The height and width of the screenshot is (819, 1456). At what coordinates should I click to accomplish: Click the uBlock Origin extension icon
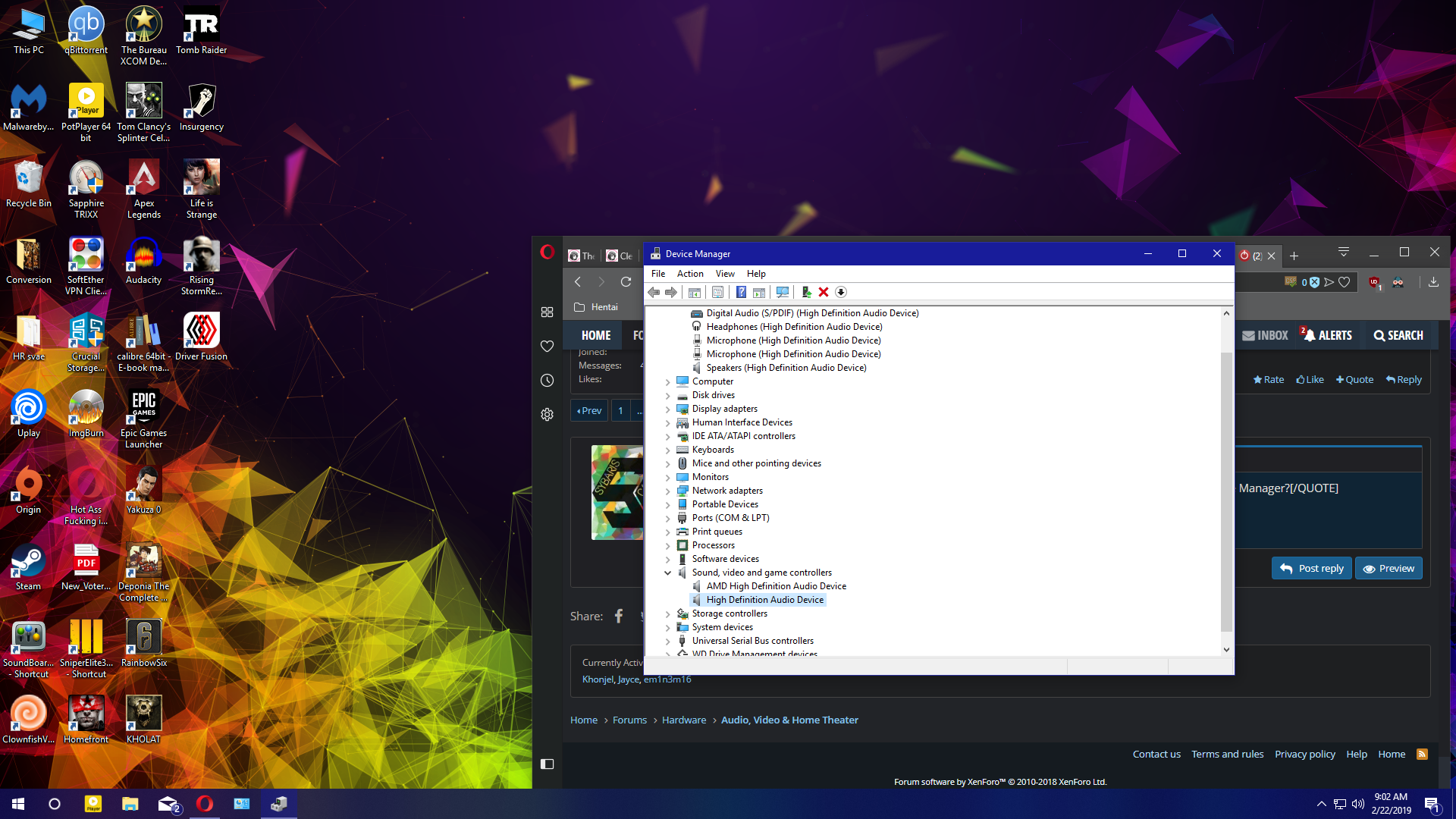(x=1374, y=283)
